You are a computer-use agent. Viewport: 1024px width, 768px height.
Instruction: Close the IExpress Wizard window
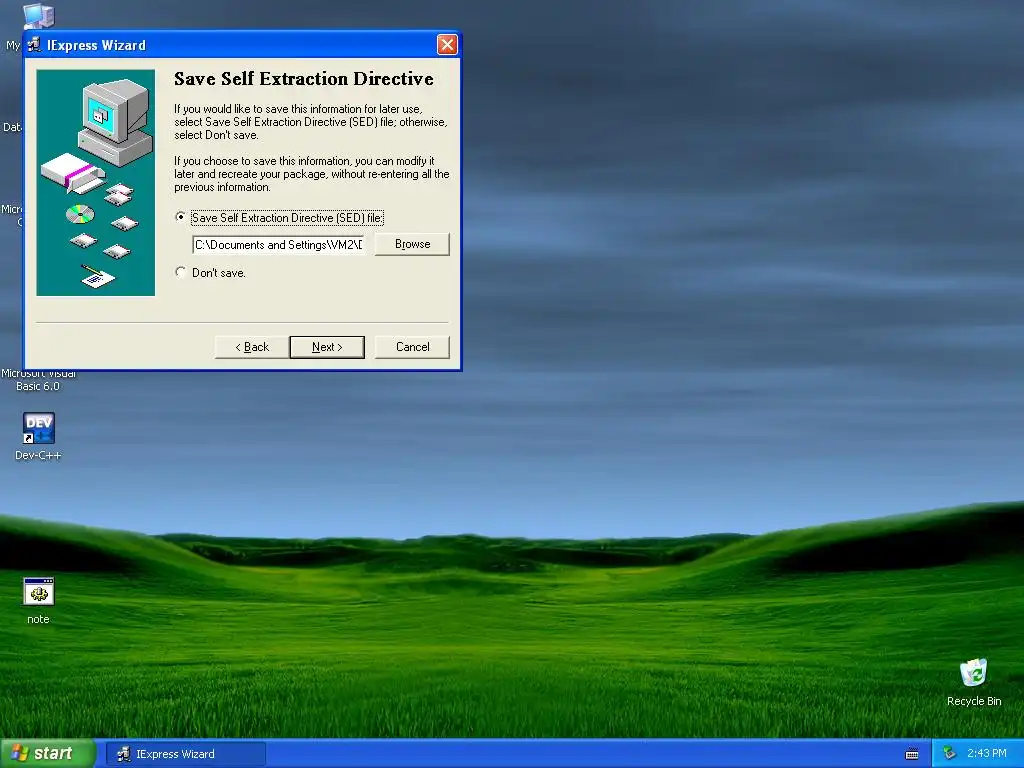(x=447, y=44)
